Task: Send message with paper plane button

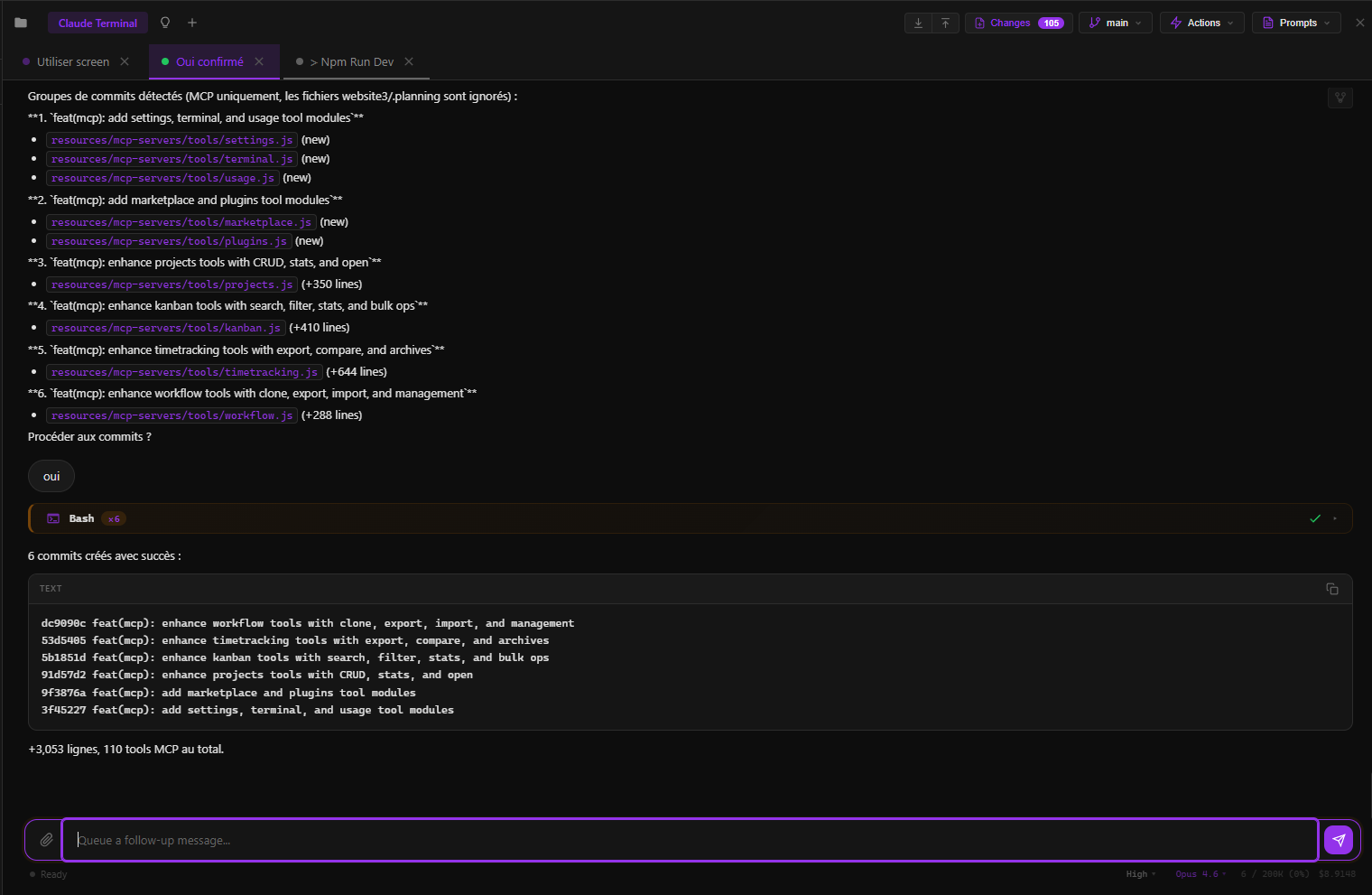Action: 1338,840
